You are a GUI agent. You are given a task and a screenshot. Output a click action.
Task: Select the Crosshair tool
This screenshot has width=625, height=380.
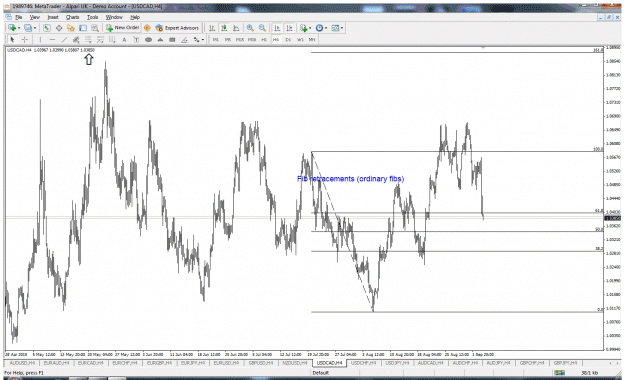click(25, 39)
